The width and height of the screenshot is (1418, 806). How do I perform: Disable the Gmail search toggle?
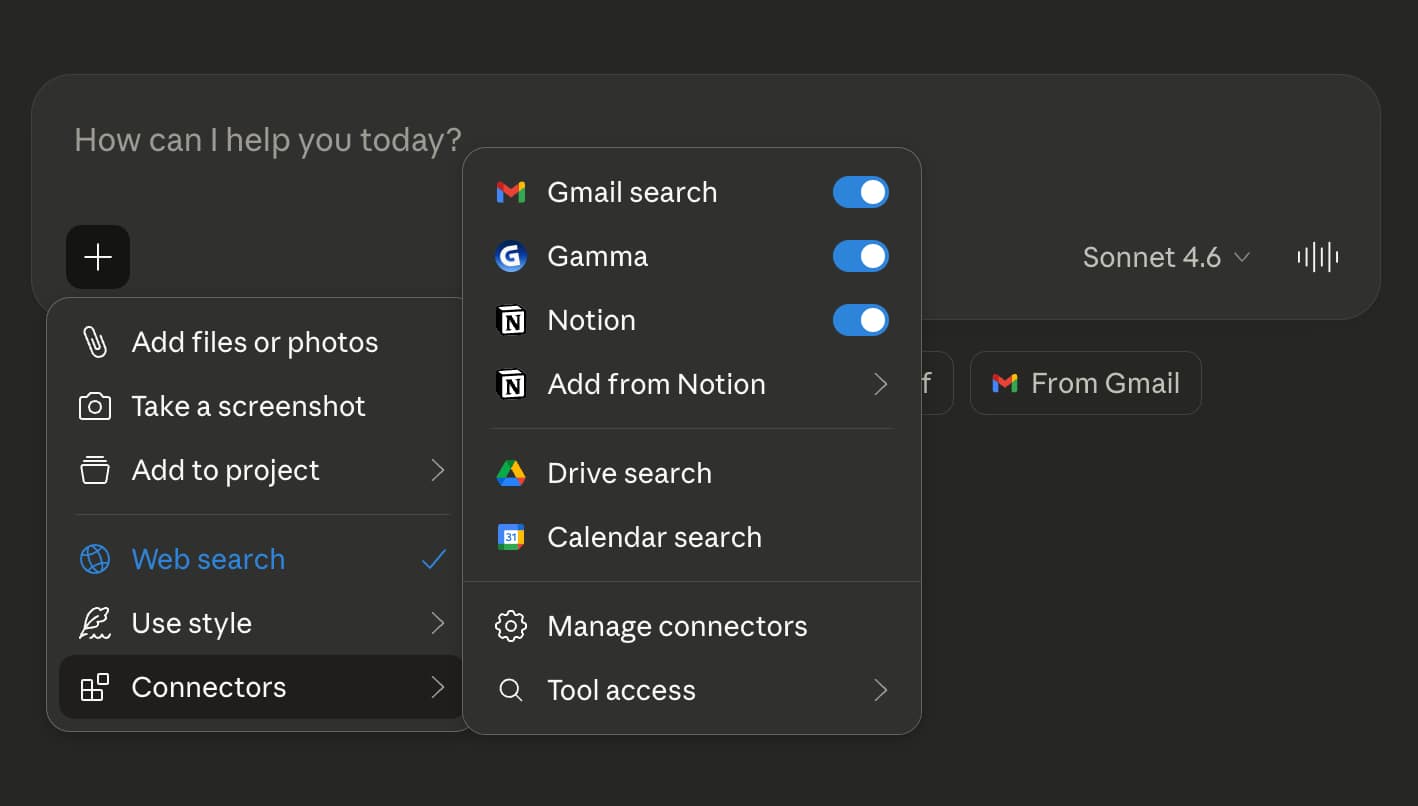860,192
